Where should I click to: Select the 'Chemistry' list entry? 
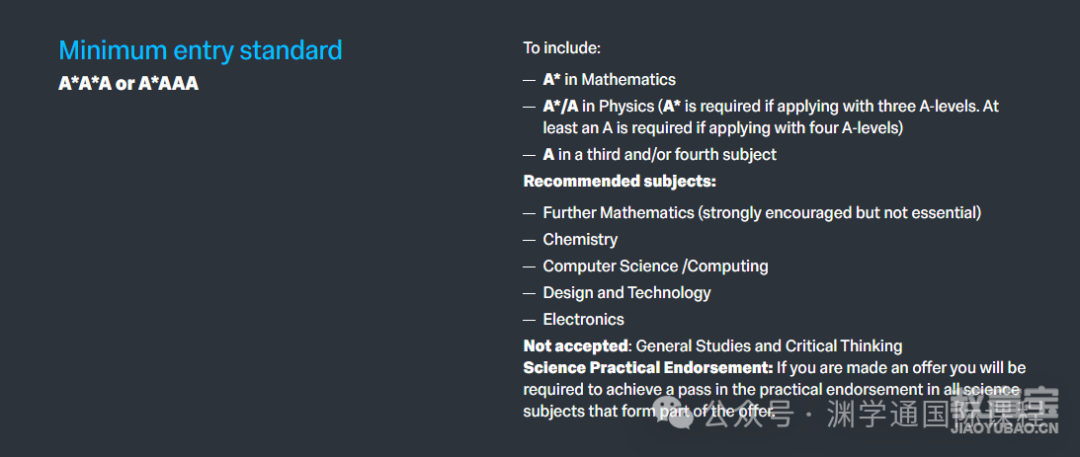(580, 240)
